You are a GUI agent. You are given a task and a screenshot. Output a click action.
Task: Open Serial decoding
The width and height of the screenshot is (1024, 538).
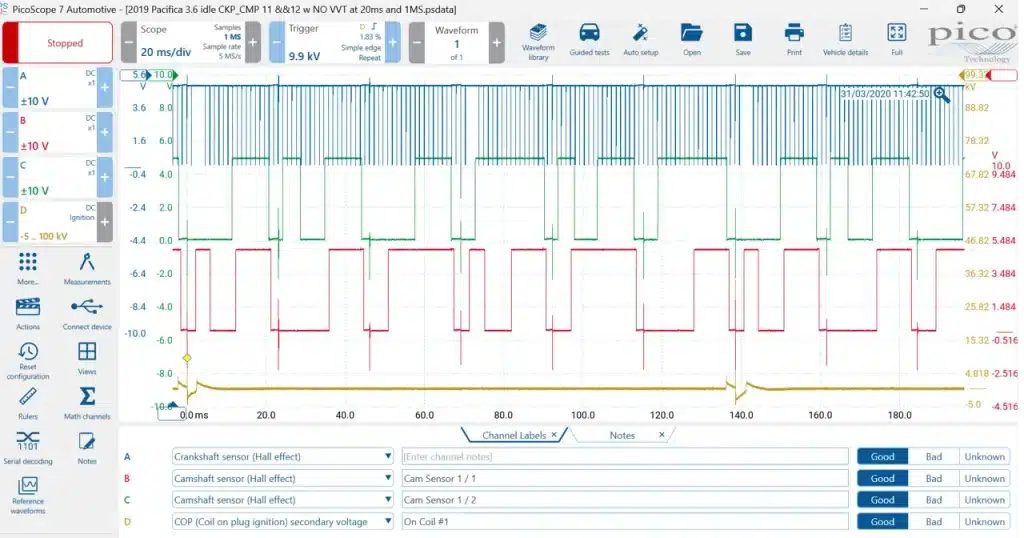pos(27,448)
